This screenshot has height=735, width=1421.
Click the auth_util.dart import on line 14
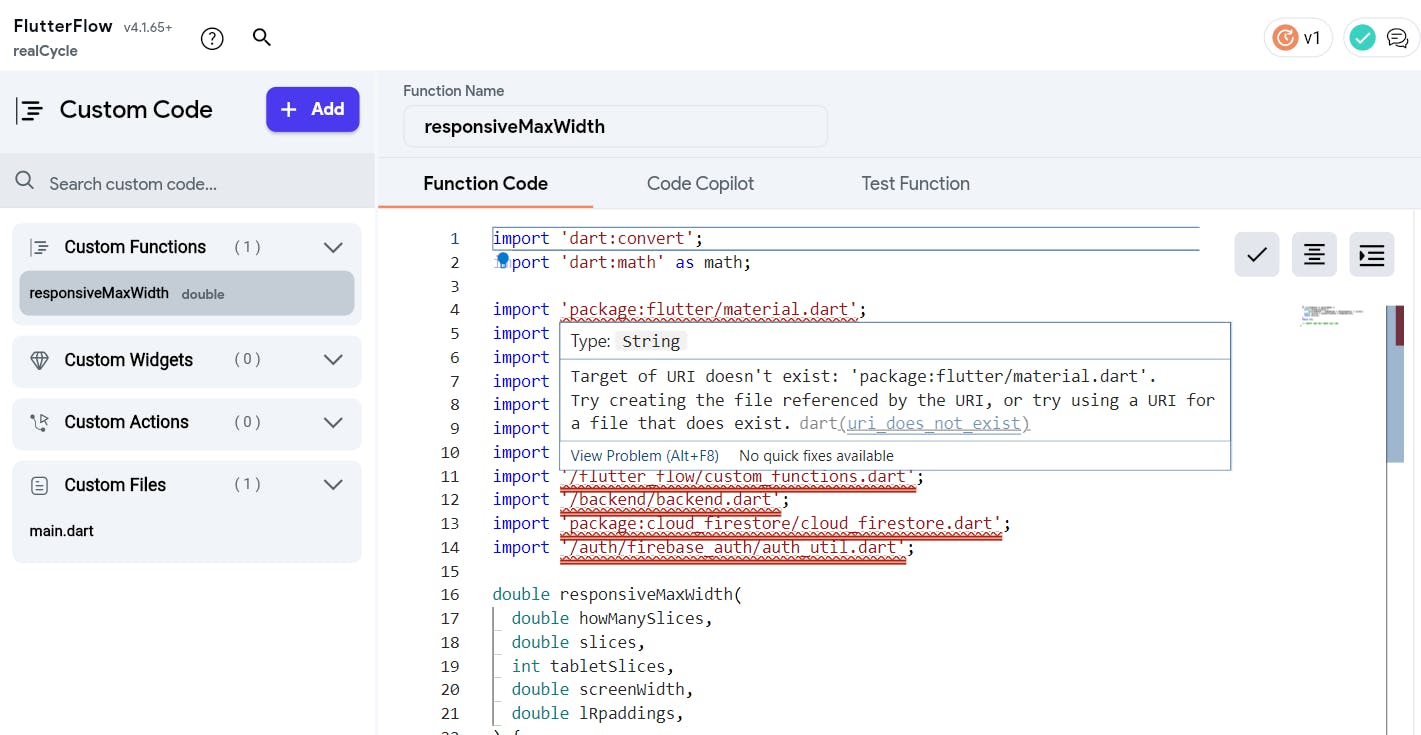click(733, 547)
